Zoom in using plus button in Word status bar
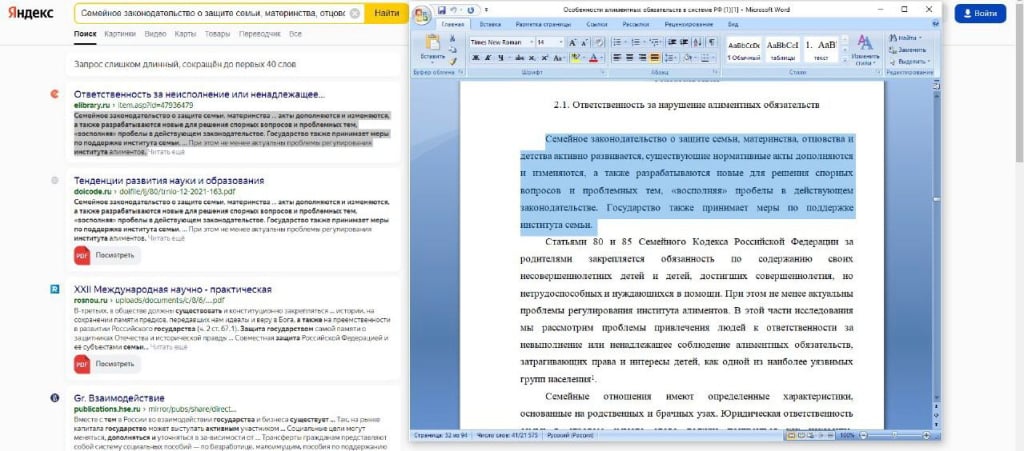 click(x=926, y=435)
